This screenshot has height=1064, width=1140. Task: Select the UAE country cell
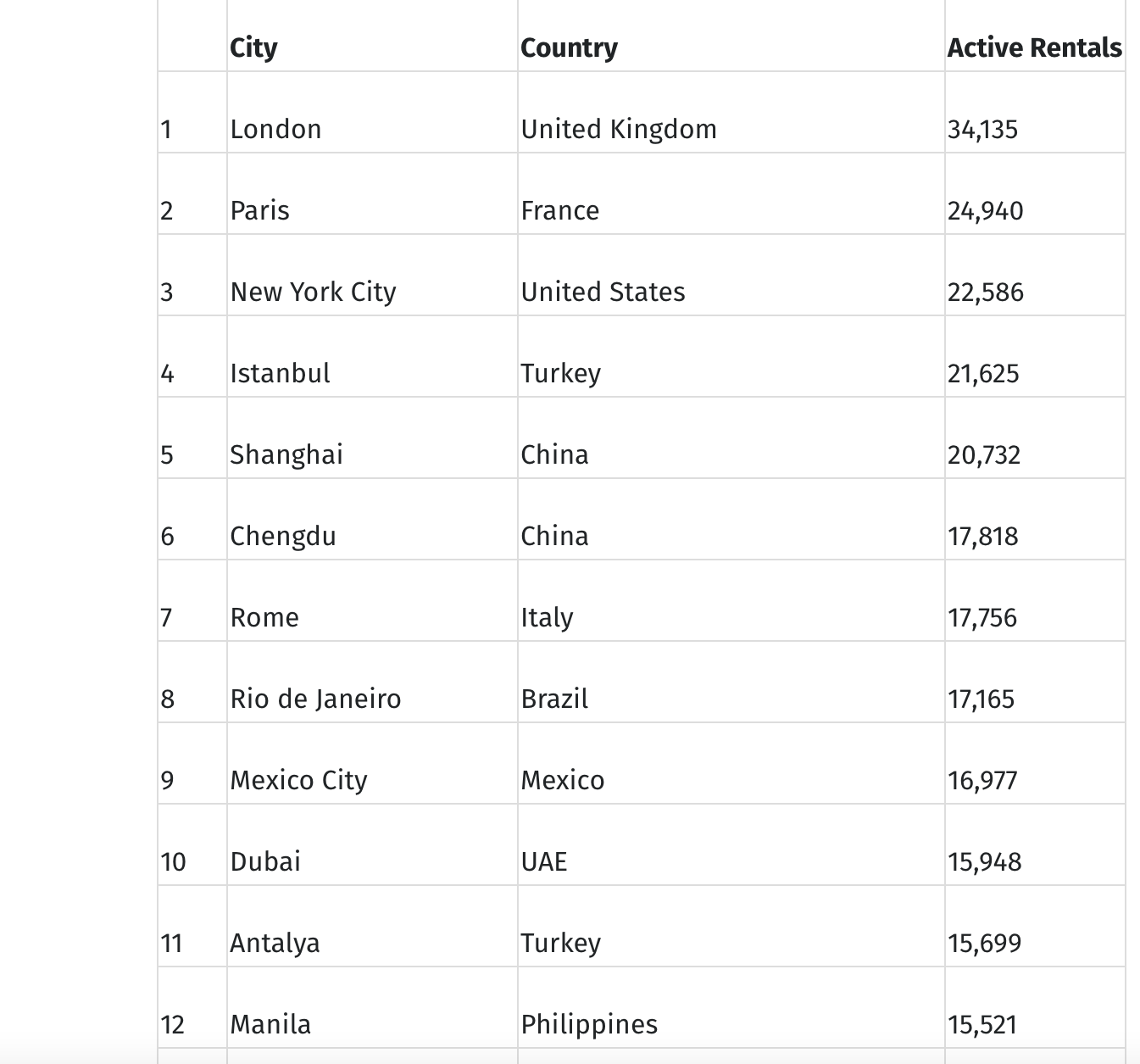544,861
